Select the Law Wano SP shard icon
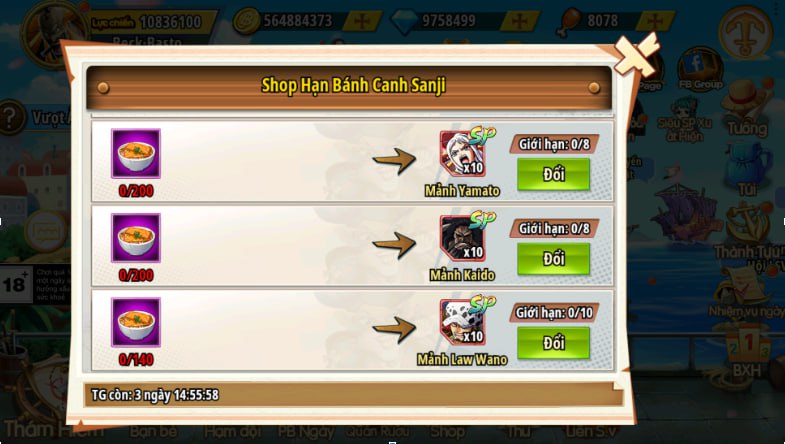Viewport: 785px width, 444px height. point(463,322)
